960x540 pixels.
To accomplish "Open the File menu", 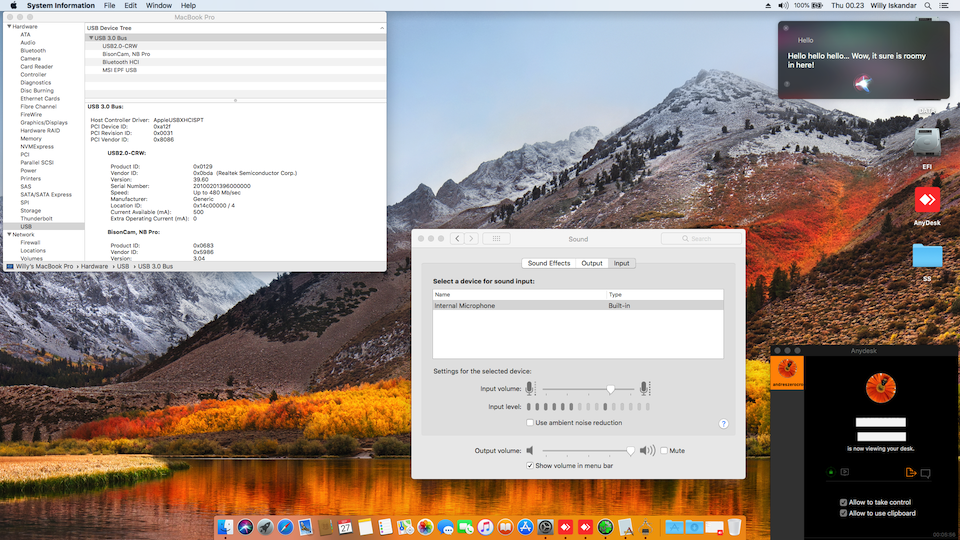I will (110, 6).
